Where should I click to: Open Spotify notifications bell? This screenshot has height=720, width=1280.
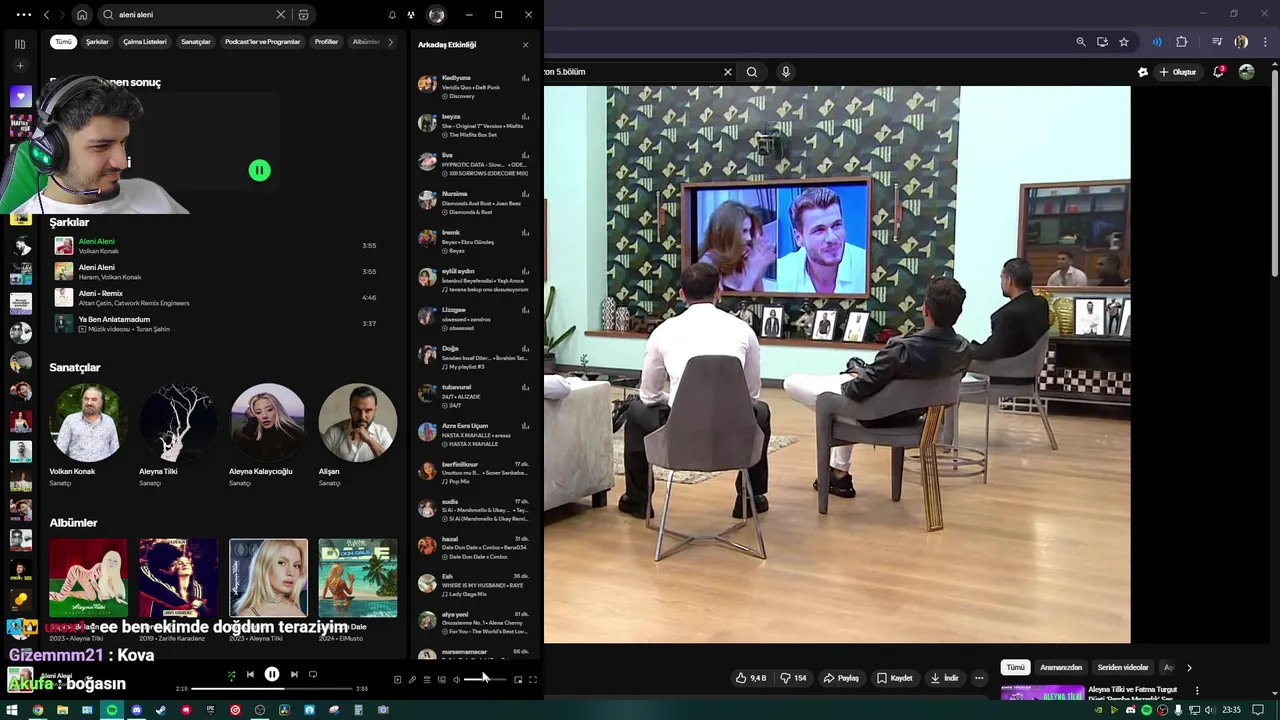coord(392,15)
